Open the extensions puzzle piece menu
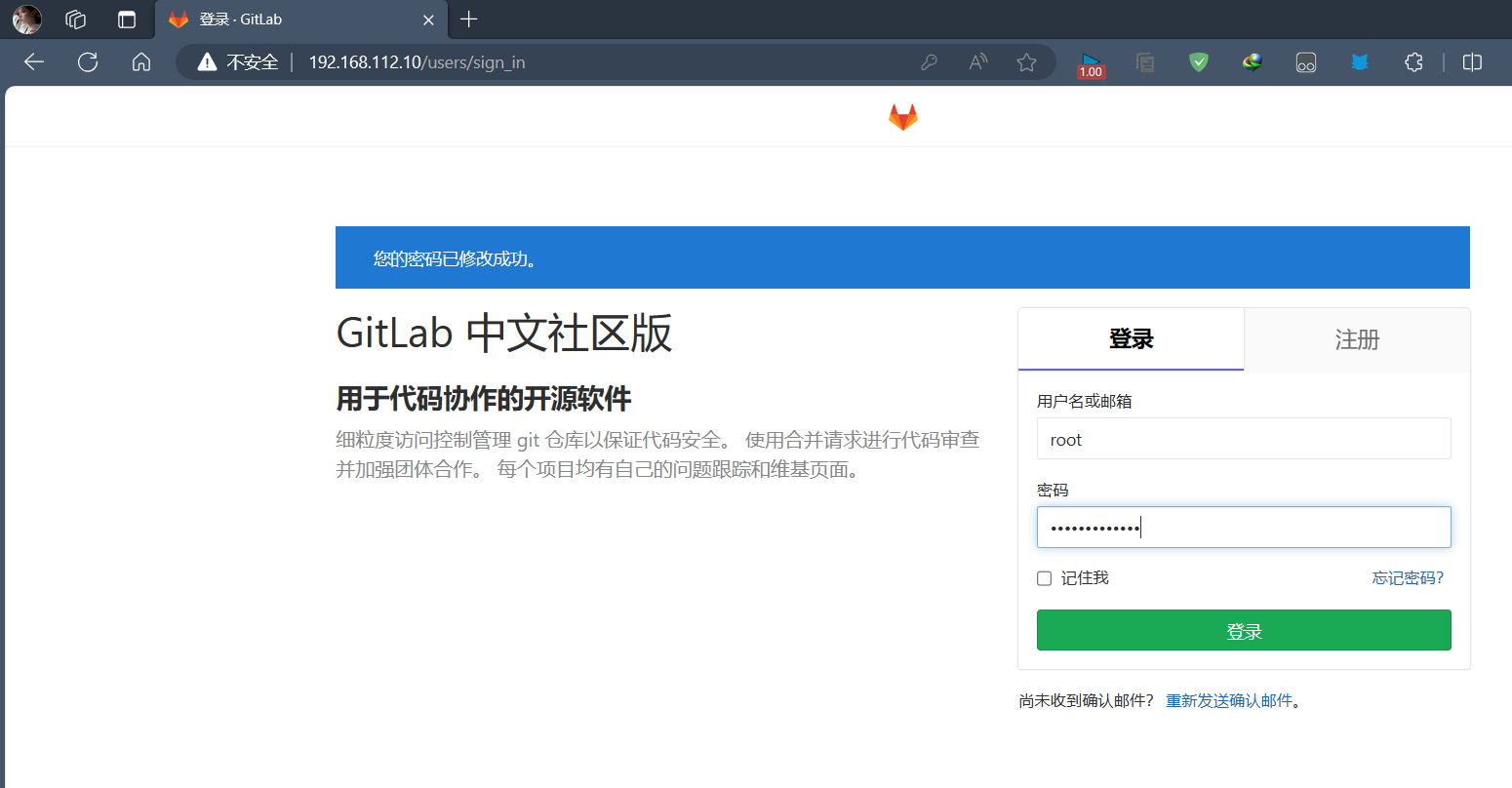 pos(1413,62)
